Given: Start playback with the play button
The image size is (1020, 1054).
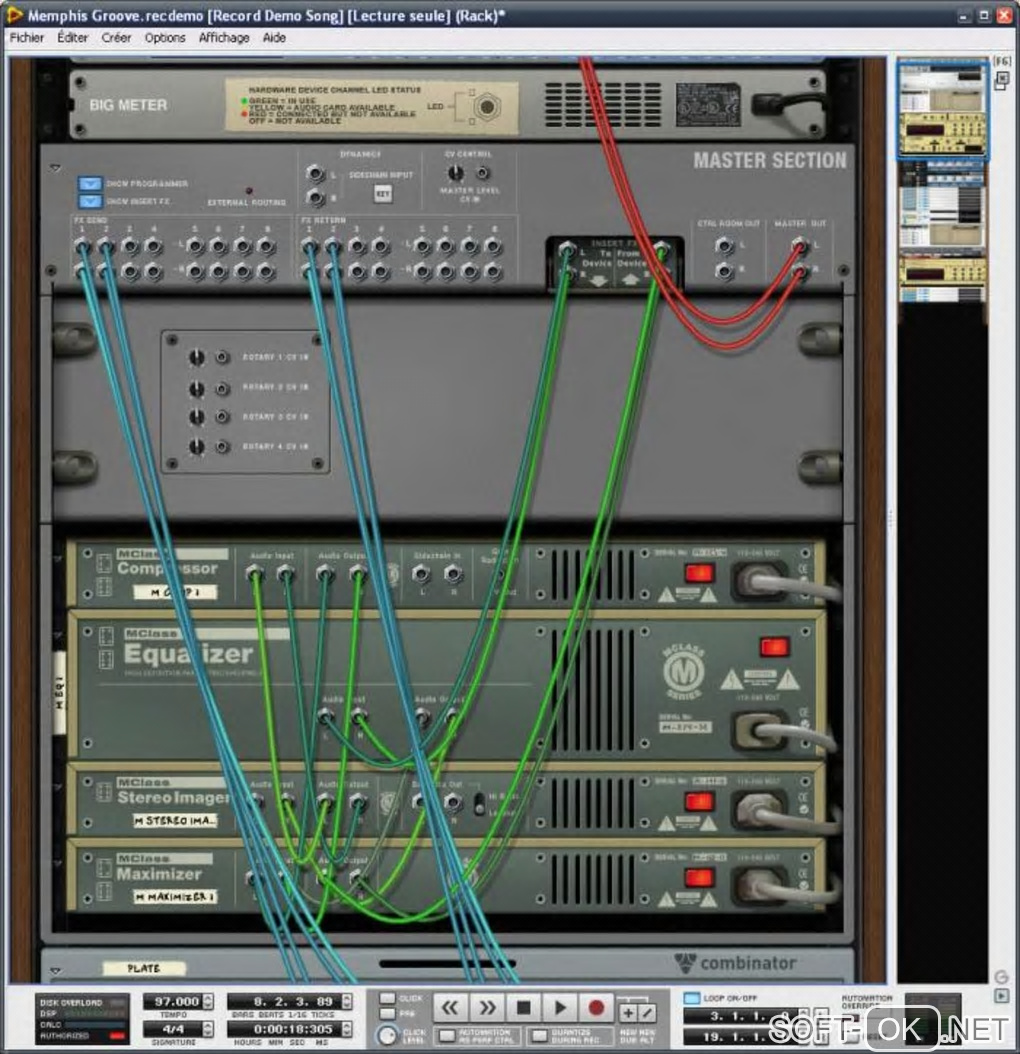Looking at the screenshot, I should (560, 1007).
